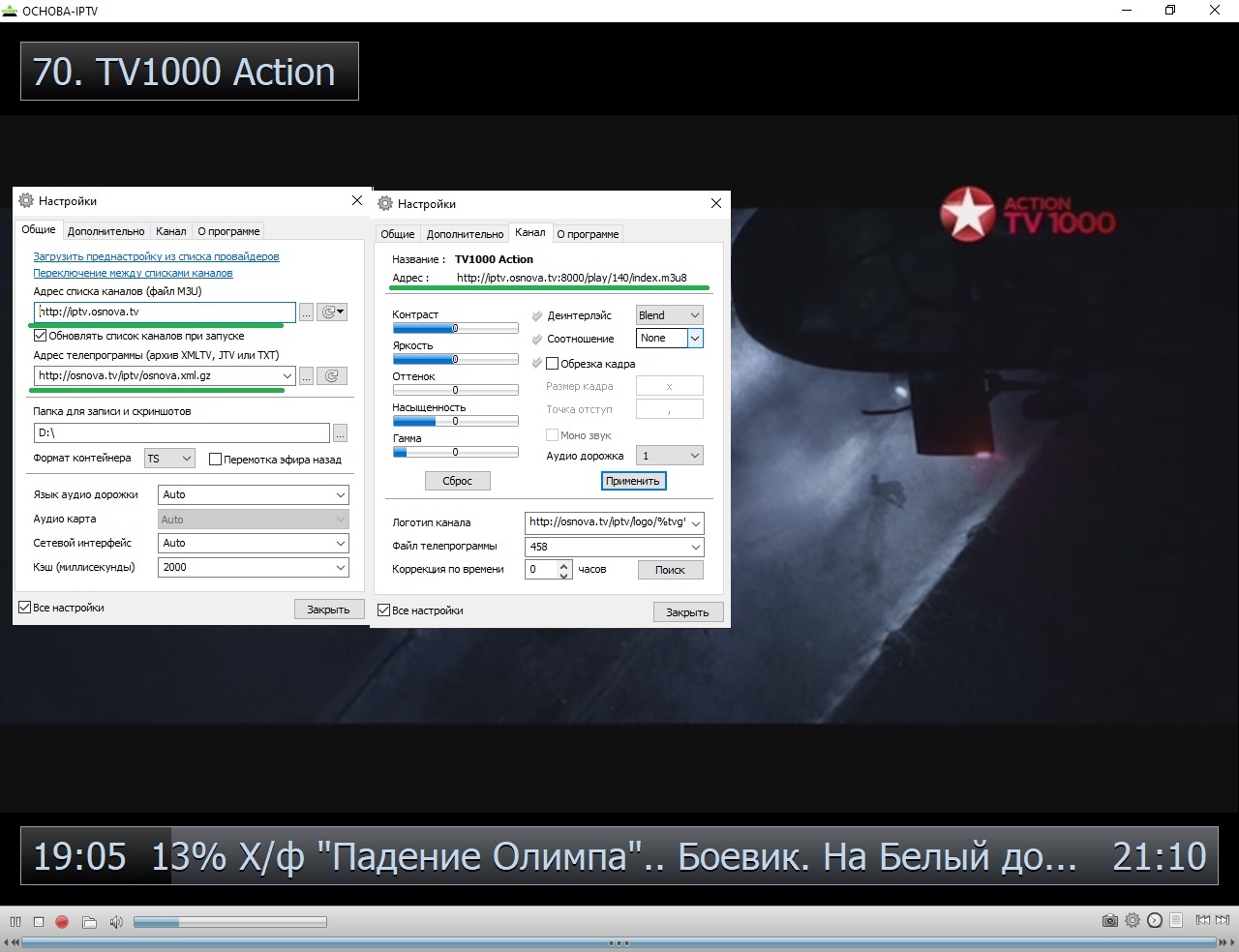Mute audio via the speaker icon
Image resolution: width=1239 pixels, height=952 pixels.
(x=116, y=922)
